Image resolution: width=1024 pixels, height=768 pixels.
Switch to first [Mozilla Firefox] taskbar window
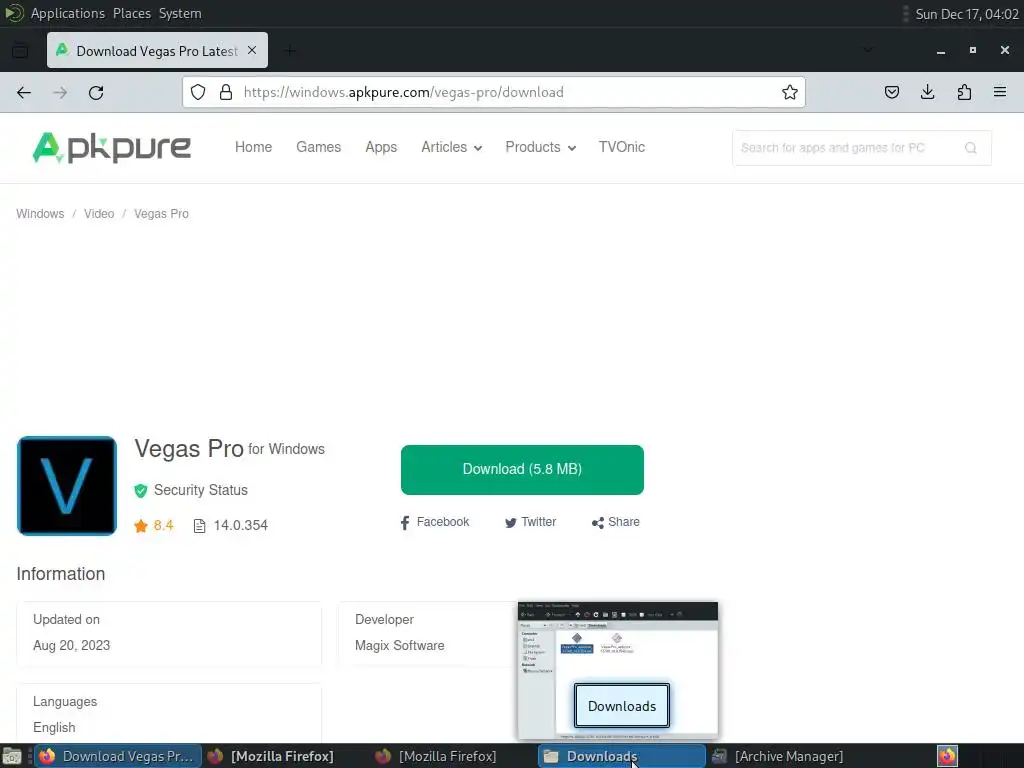pos(282,756)
